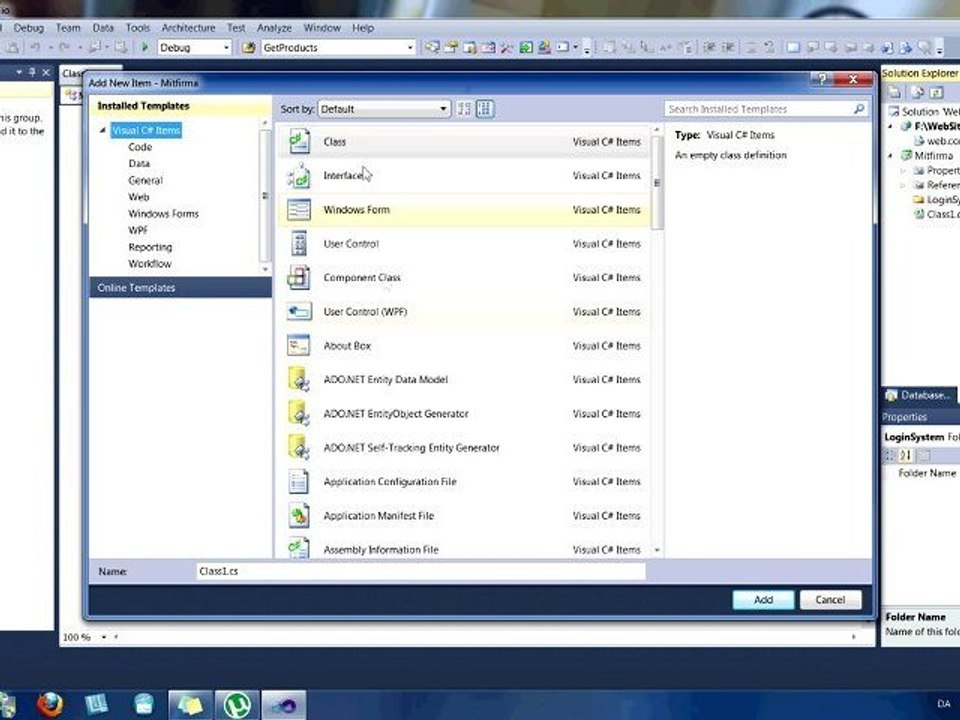960x720 pixels.
Task: Open the Online Templates section
Action: [180, 287]
